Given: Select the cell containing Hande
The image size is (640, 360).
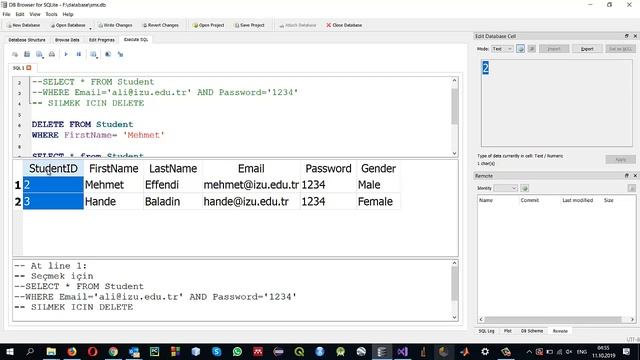Looking at the screenshot, I should (x=113, y=202).
